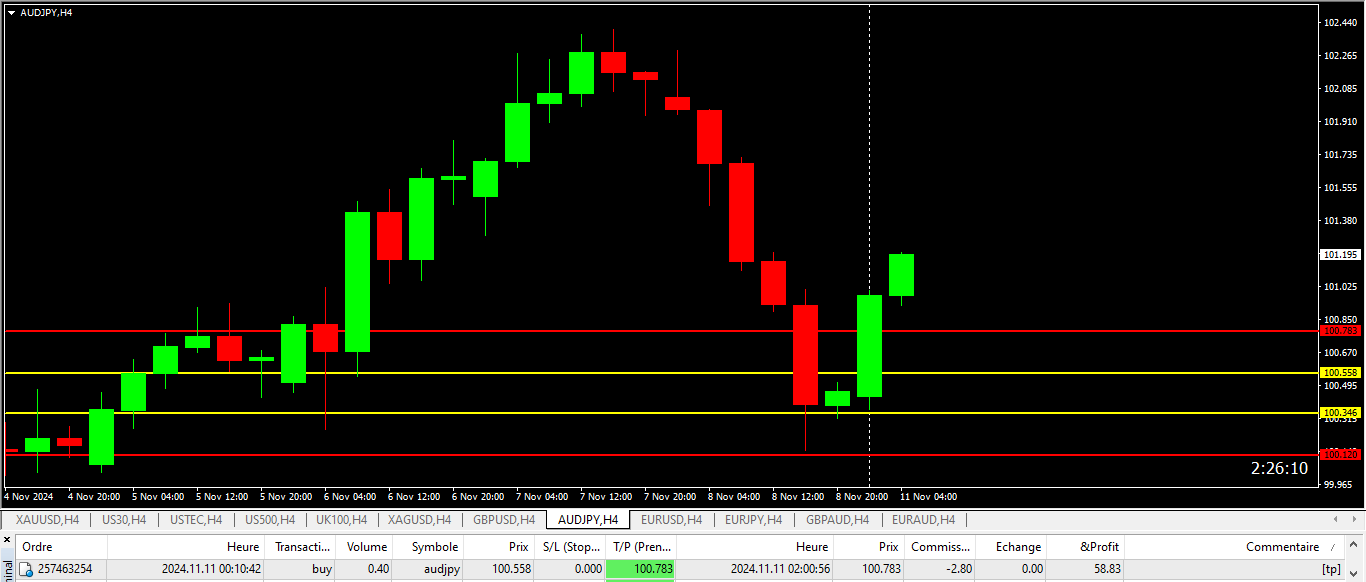The width and height of the screenshot is (1366, 582).
Task: Click the red 100.783 price label
Action: 1340,330
